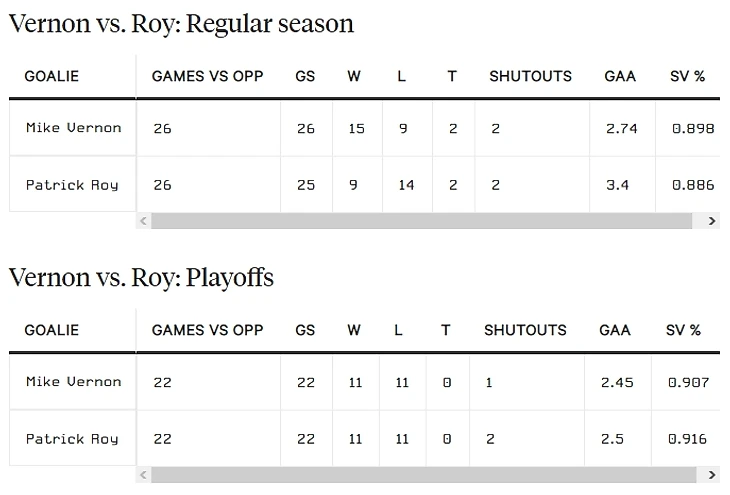Screen dimensions: 730x495
Task: Click the 'Vernon vs. Roy: Playoffs' heading
Action: tap(141, 277)
